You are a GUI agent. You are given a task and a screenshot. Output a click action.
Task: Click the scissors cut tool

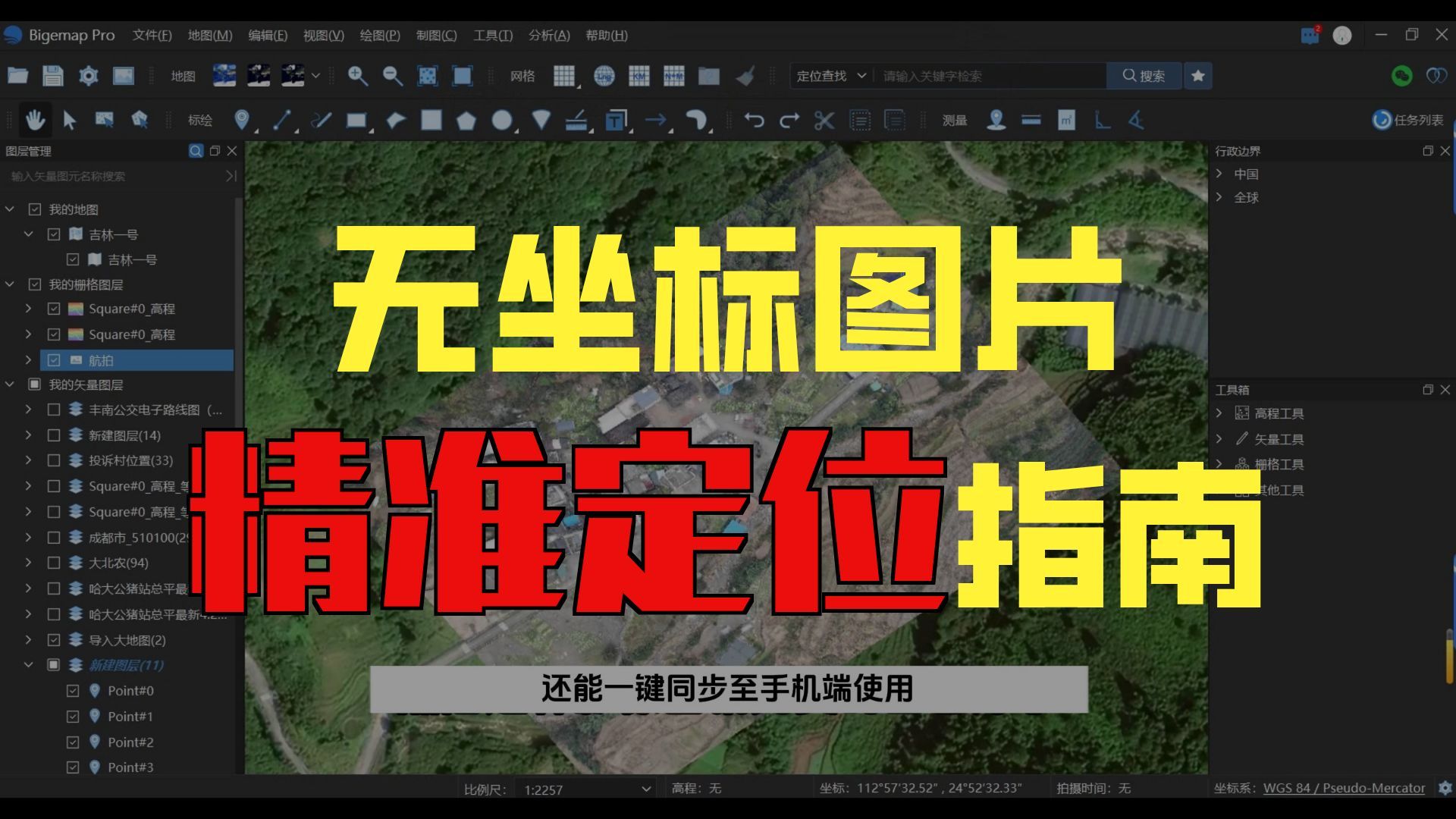[x=824, y=120]
